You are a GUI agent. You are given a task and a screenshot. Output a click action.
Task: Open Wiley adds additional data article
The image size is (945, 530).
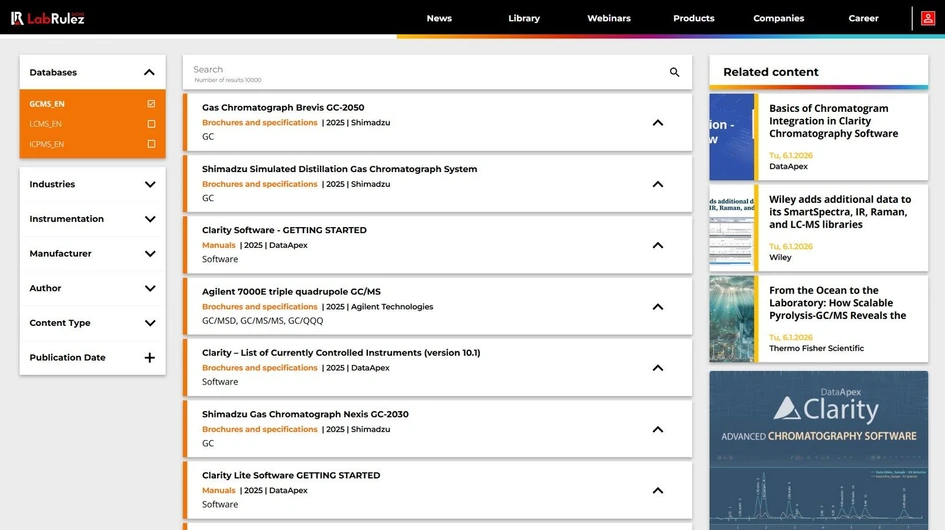point(840,212)
